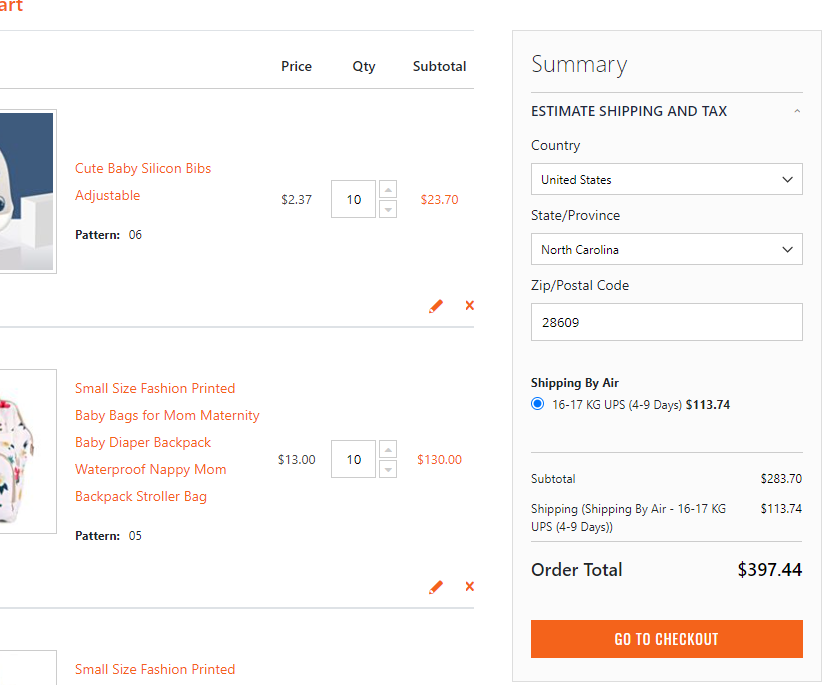Edit the Cute Baby Silicon Bibs item
This screenshot has width=826, height=685.
pyautogui.click(x=436, y=306)
